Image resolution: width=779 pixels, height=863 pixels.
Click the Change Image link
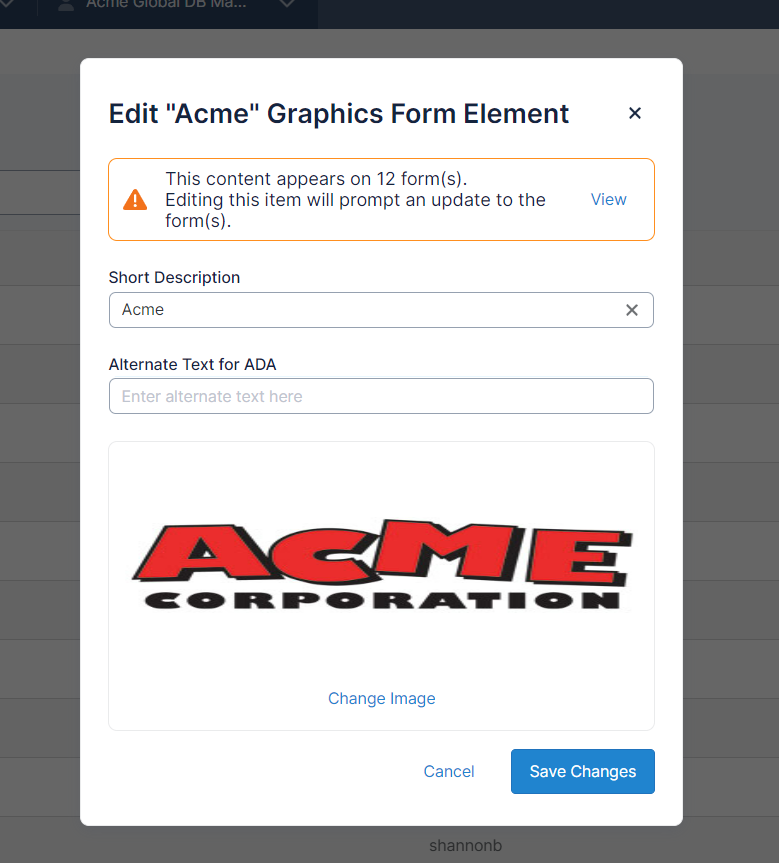(381, 698)
